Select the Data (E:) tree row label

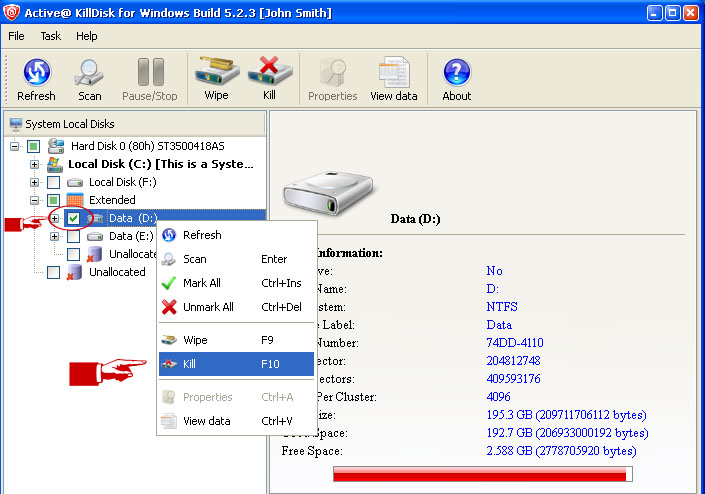131,236
